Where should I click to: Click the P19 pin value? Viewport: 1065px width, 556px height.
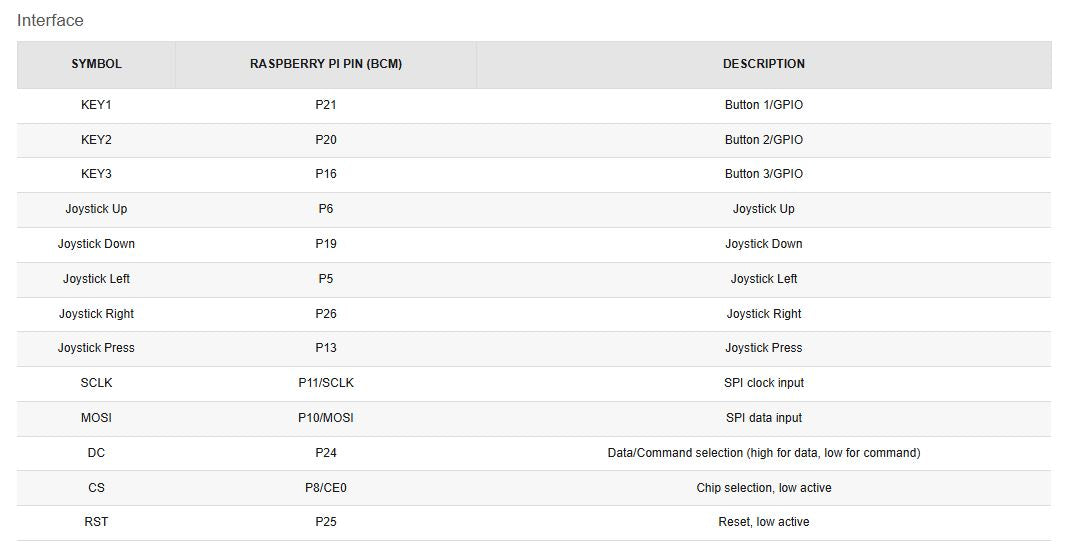coord(326,244)
